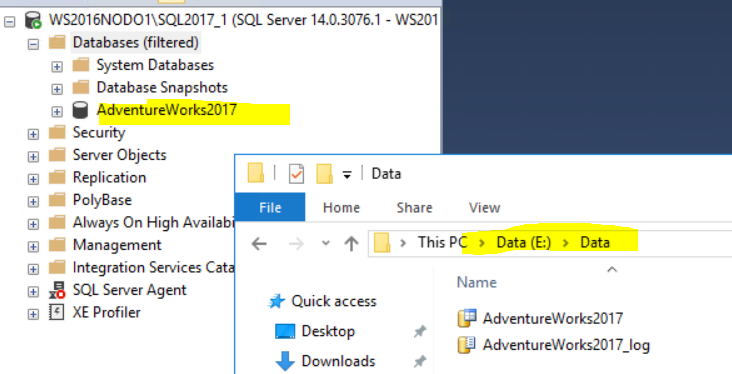This screenshot has height=374, width=732.
Task: Expand the SQL Server Agent node
Action: (33, 291)
